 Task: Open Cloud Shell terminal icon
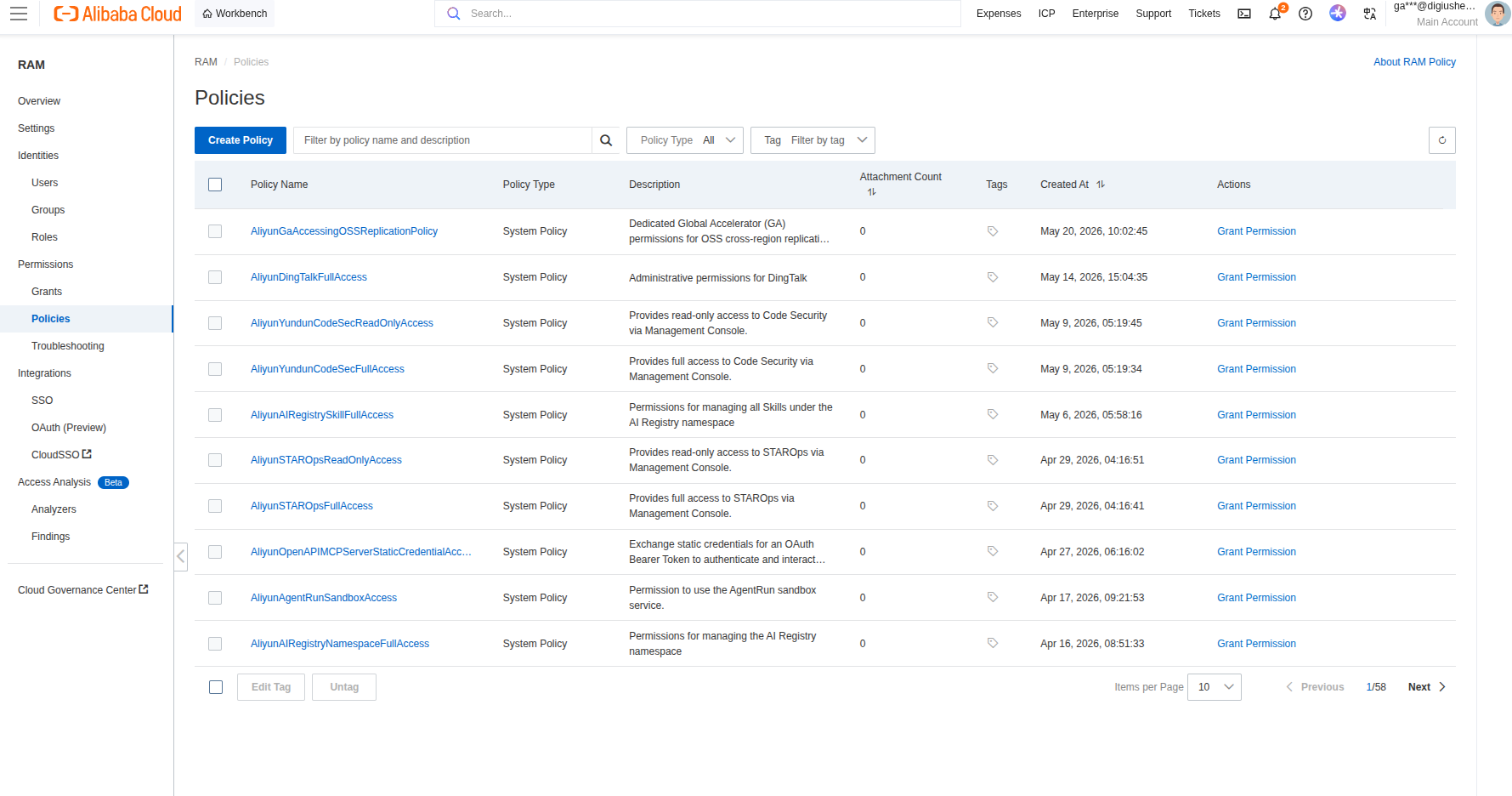1244,14
